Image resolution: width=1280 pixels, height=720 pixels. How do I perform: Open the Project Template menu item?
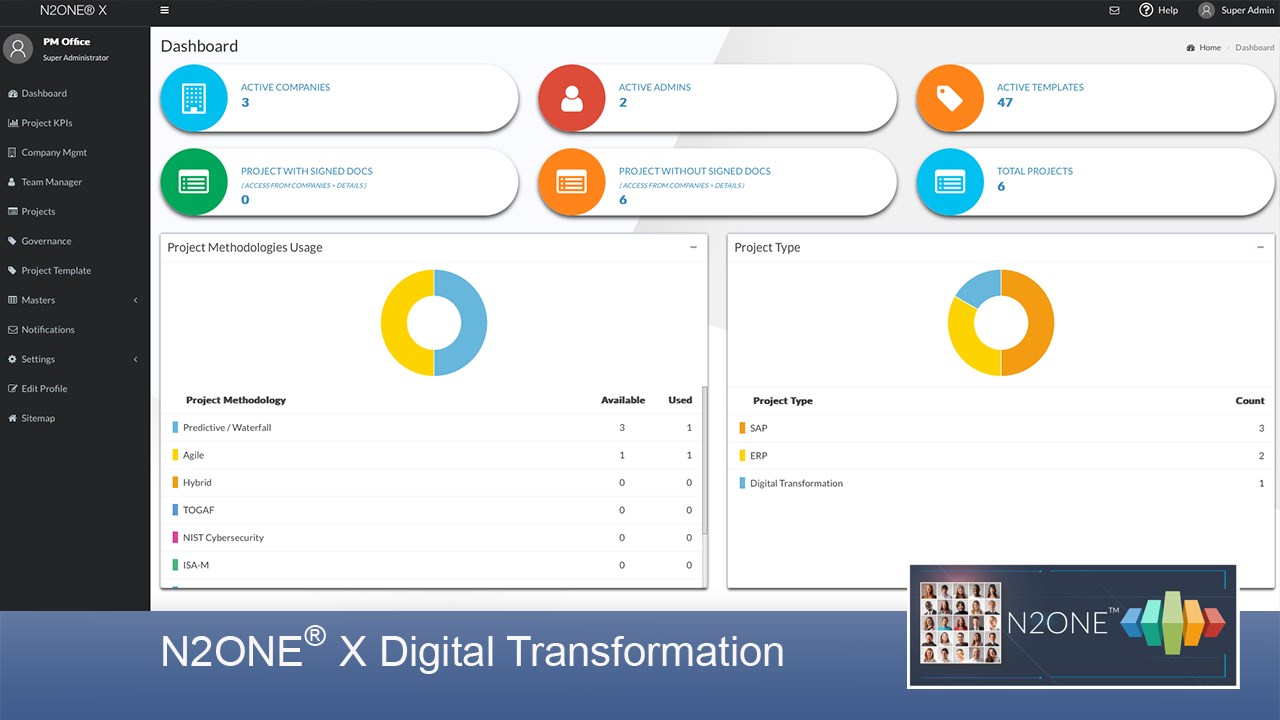75,271
